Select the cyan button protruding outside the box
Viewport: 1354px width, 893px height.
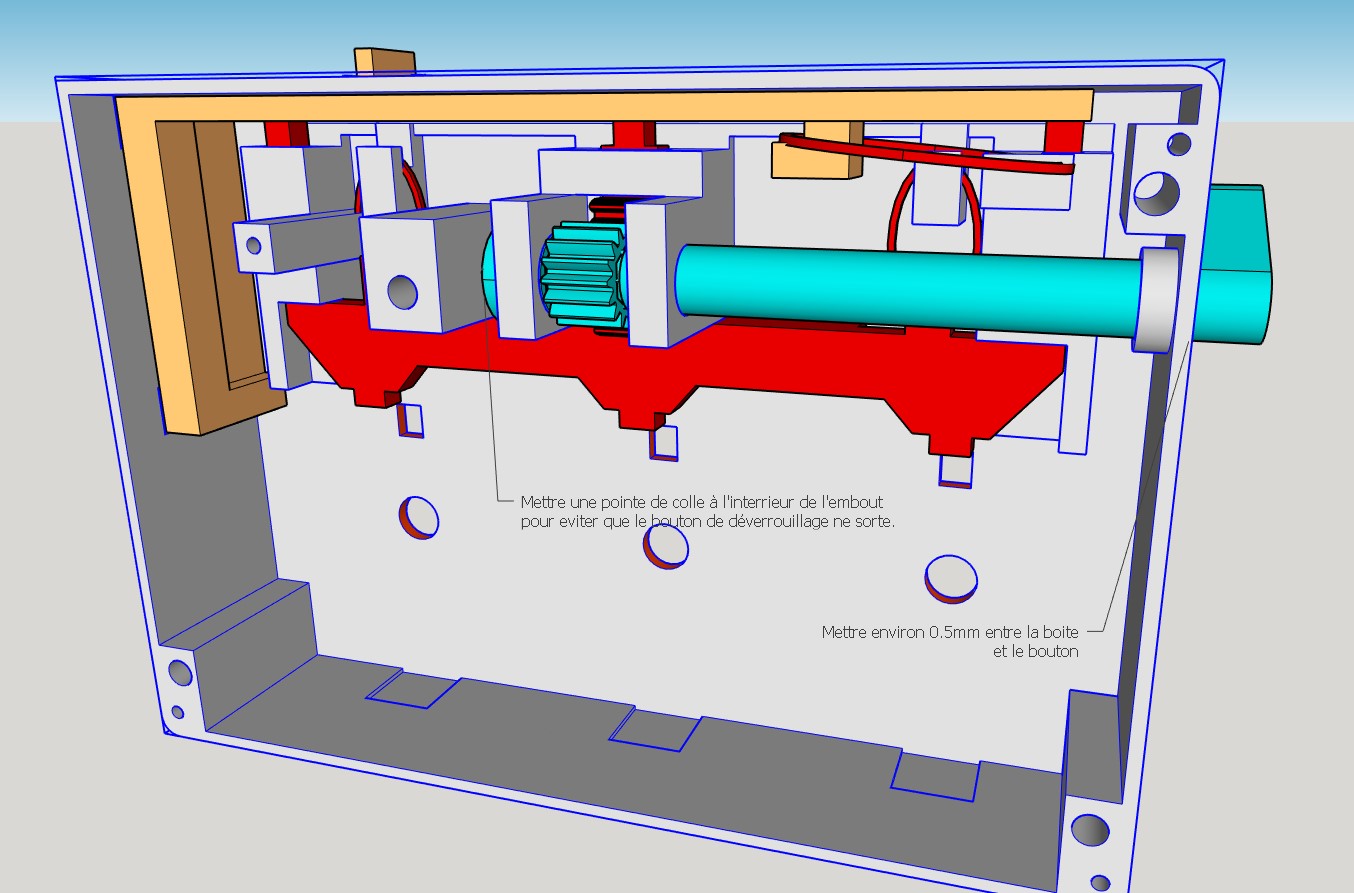tap(1236, 265)
